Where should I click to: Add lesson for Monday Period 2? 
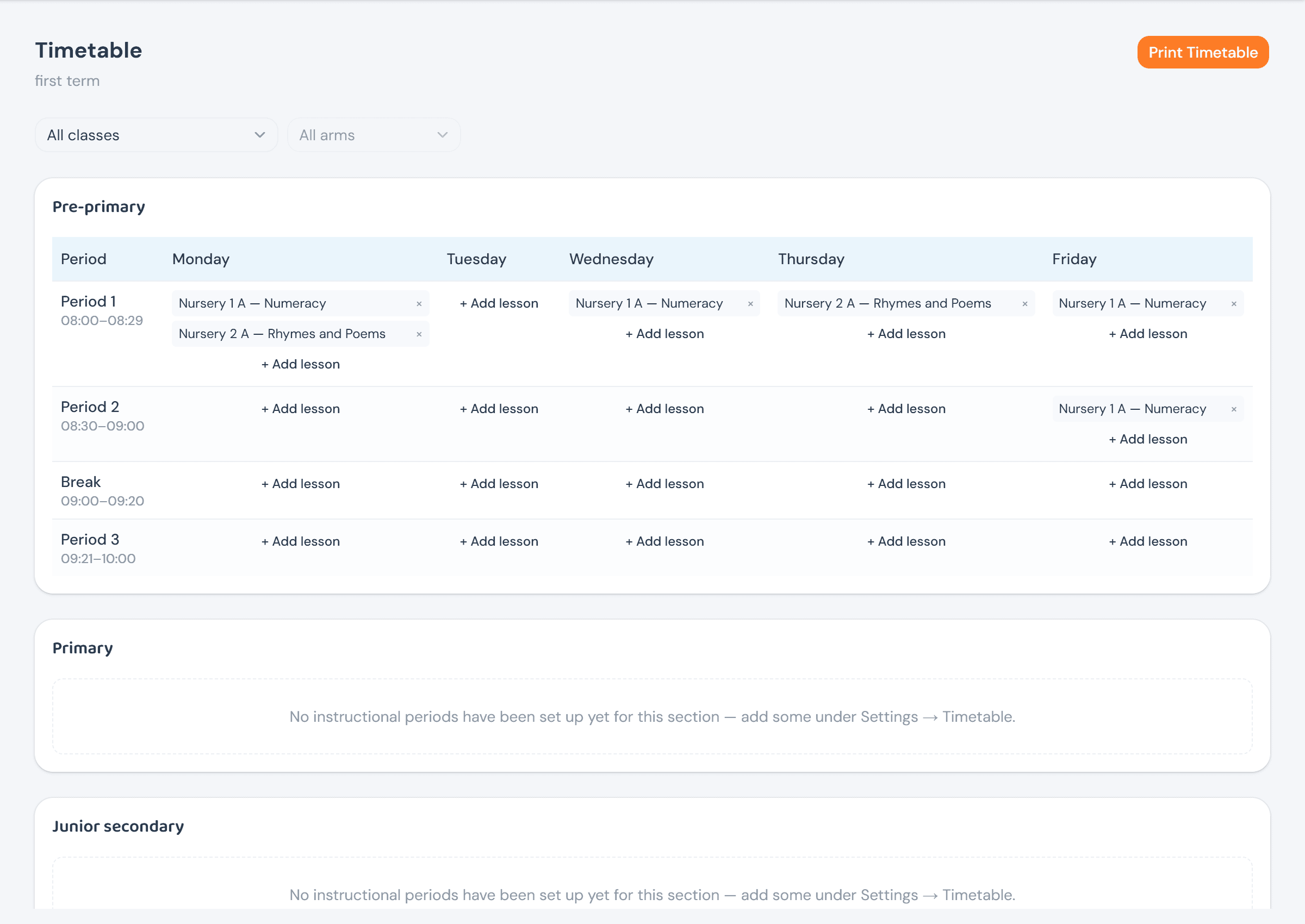point(301,409)
